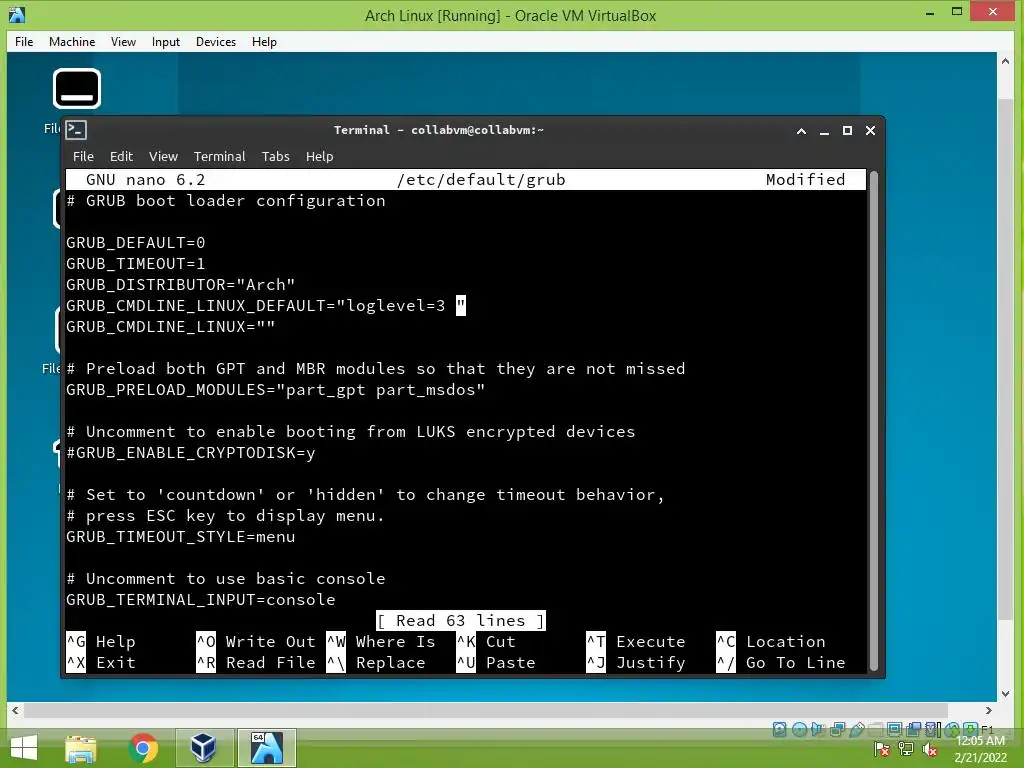Click the terminal window icon in title bar
This screenshot has height=768, width=1024.
point(76,130)
